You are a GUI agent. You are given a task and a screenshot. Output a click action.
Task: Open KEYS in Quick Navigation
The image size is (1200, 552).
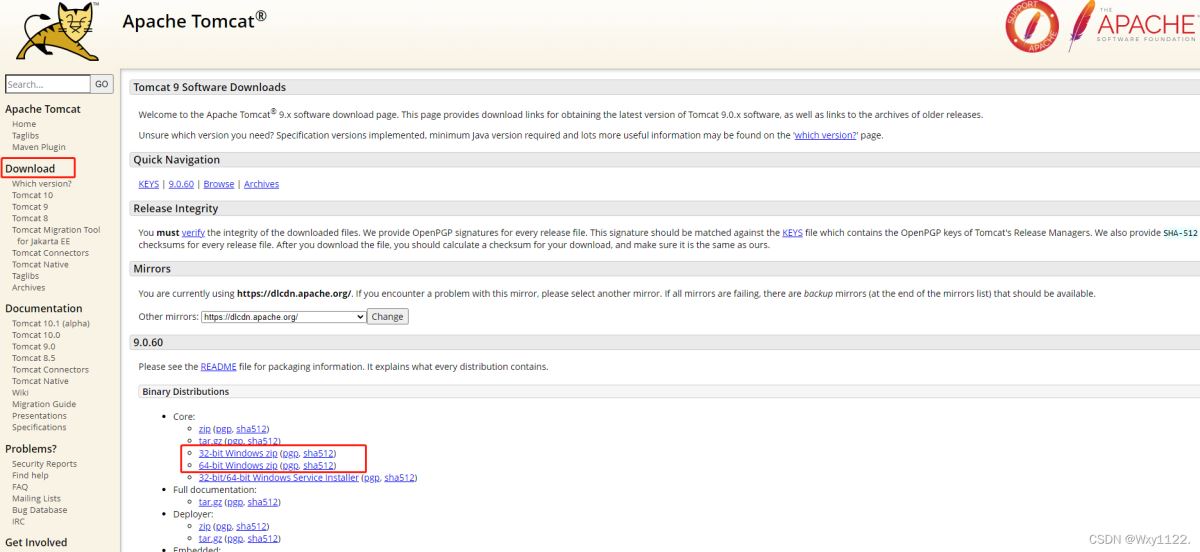pyautogui.click(x=148, y=184)
